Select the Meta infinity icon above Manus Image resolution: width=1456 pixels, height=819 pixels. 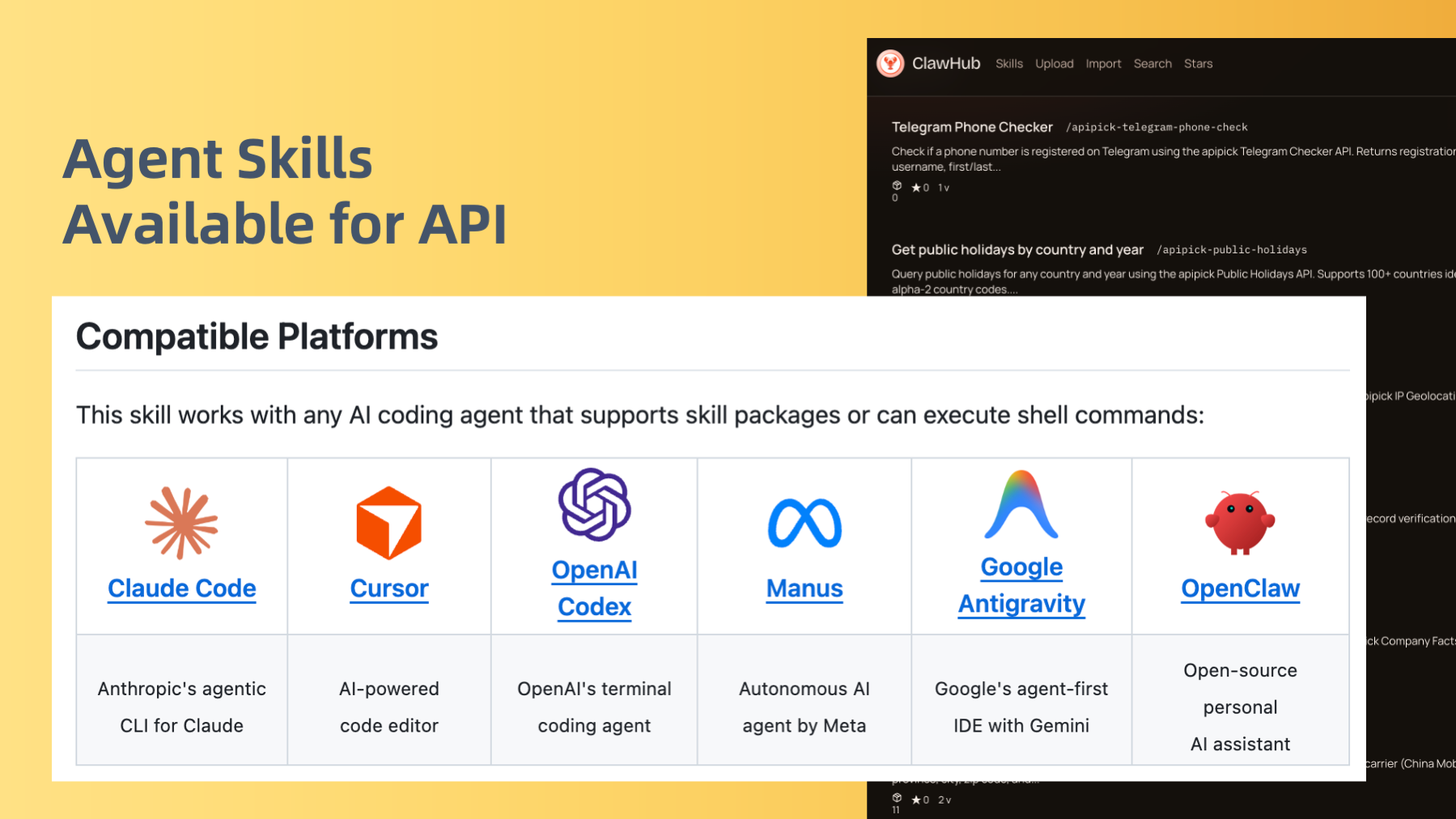tap(804, 522)
